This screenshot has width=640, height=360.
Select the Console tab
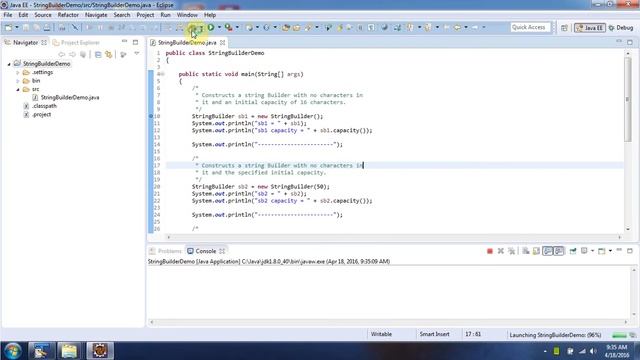205,251
